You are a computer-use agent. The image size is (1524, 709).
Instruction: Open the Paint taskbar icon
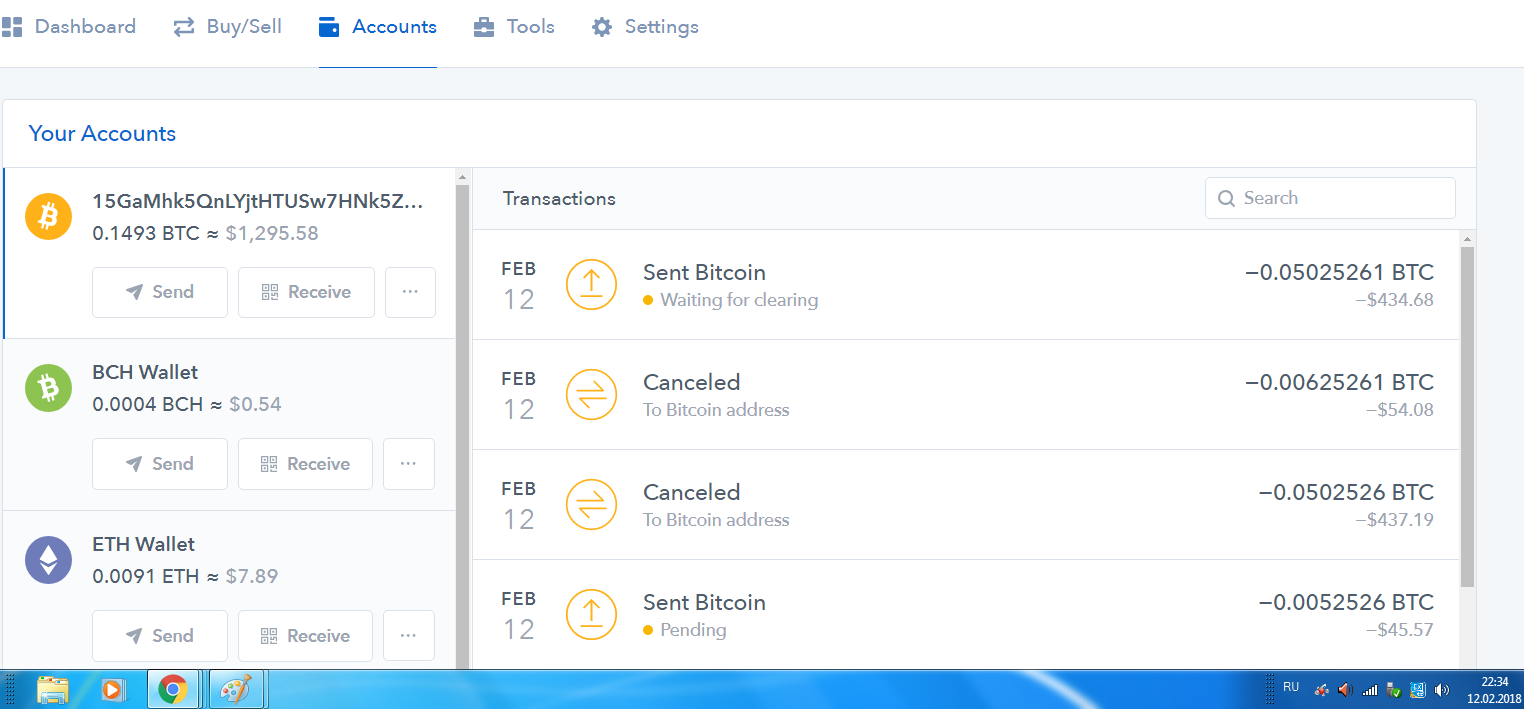coord(236,689)
